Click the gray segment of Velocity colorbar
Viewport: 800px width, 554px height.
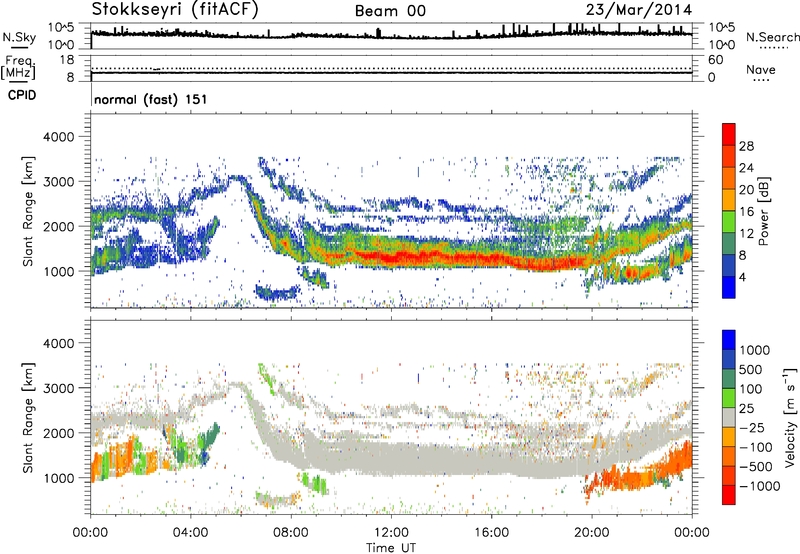tap(729, 418)
